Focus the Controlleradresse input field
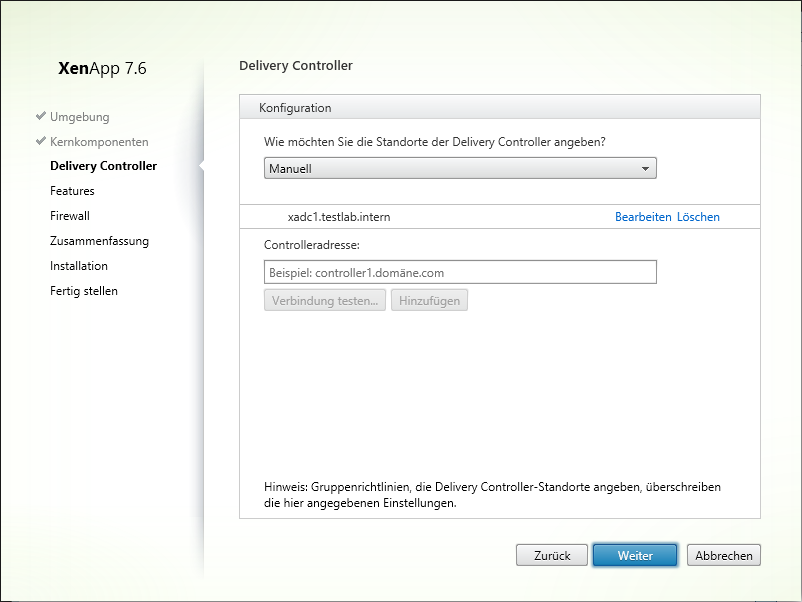The width and height of the screenshot is (802, 602). point(460,272)
